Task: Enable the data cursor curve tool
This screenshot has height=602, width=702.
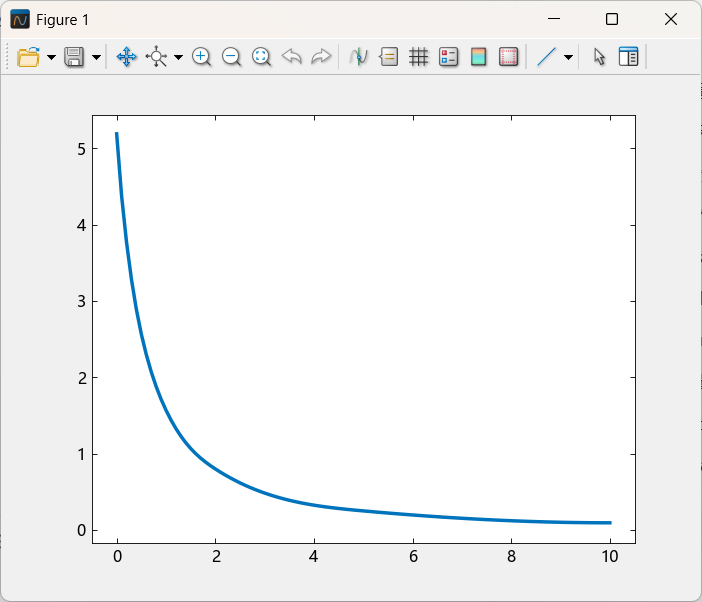Action: [359, 57]
